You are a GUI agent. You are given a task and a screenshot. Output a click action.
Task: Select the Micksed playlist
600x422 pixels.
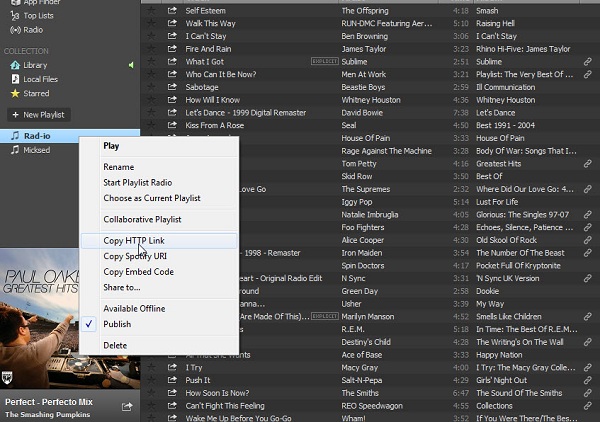pyautogui.click(x=37, y=150)
